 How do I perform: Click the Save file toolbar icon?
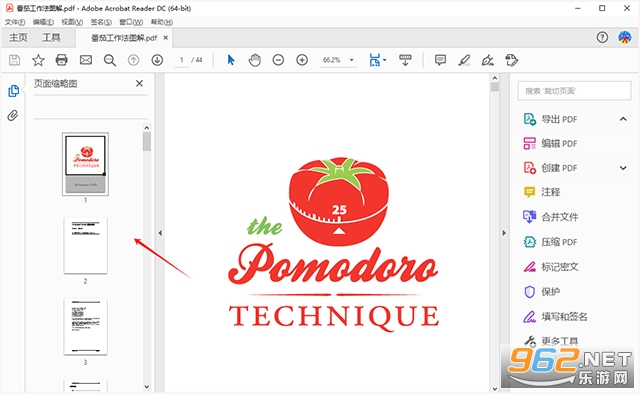15,60
